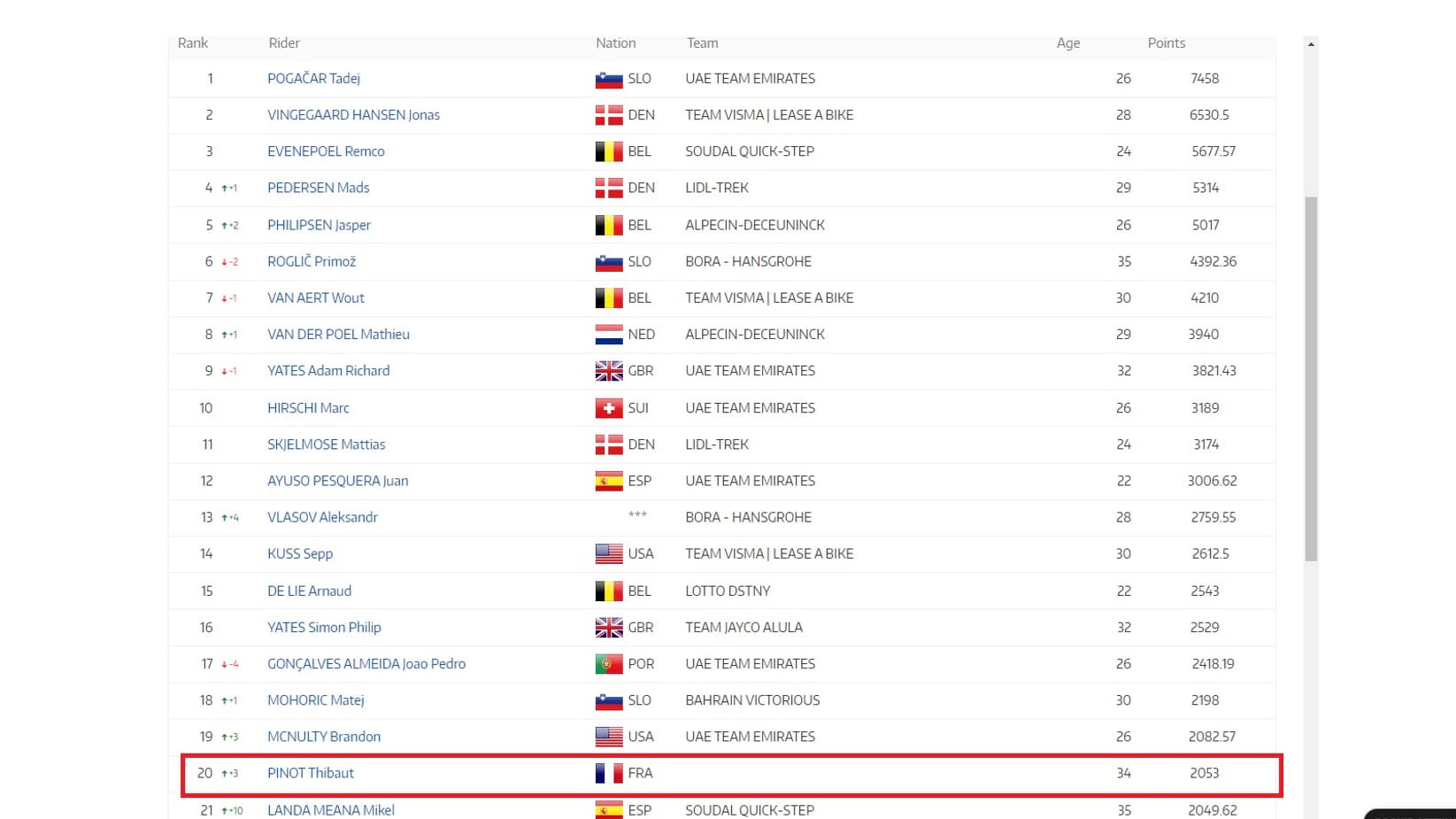Click SOUDAL QUICK-STEP in Evenepoel row
This screenshot has height=819, width=1456.
coord(750,151)
